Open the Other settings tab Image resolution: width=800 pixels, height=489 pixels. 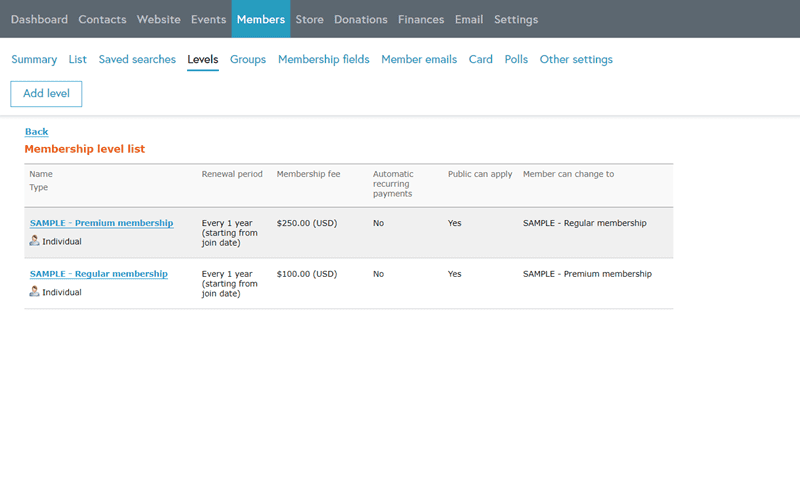pos(576,59)
